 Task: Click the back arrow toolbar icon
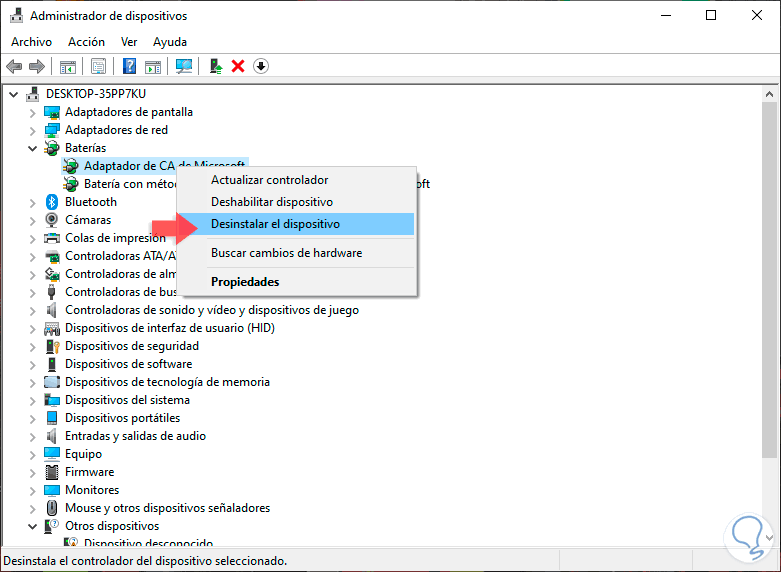coord(14,66)
